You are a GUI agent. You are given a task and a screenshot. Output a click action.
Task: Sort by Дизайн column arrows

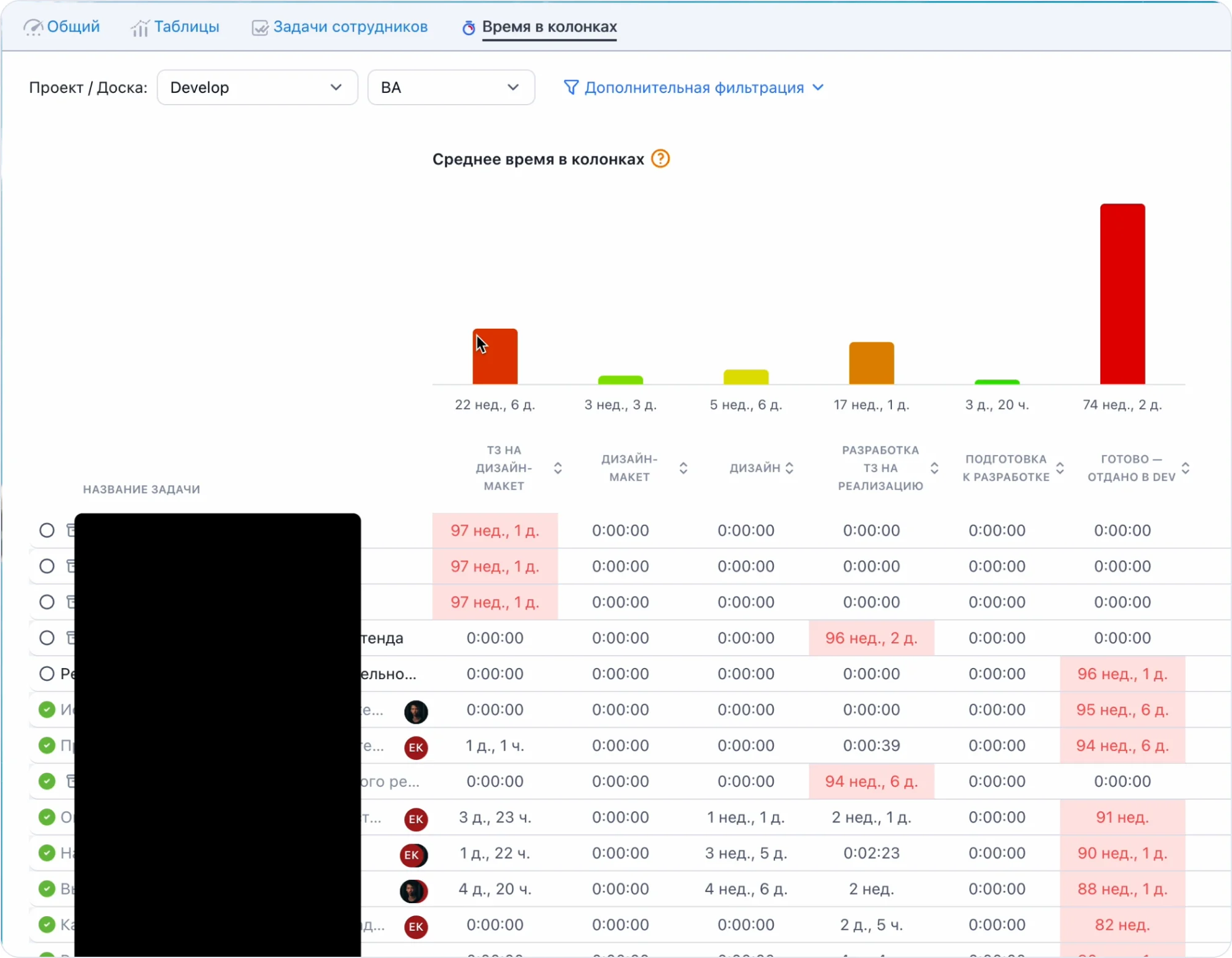790,469
